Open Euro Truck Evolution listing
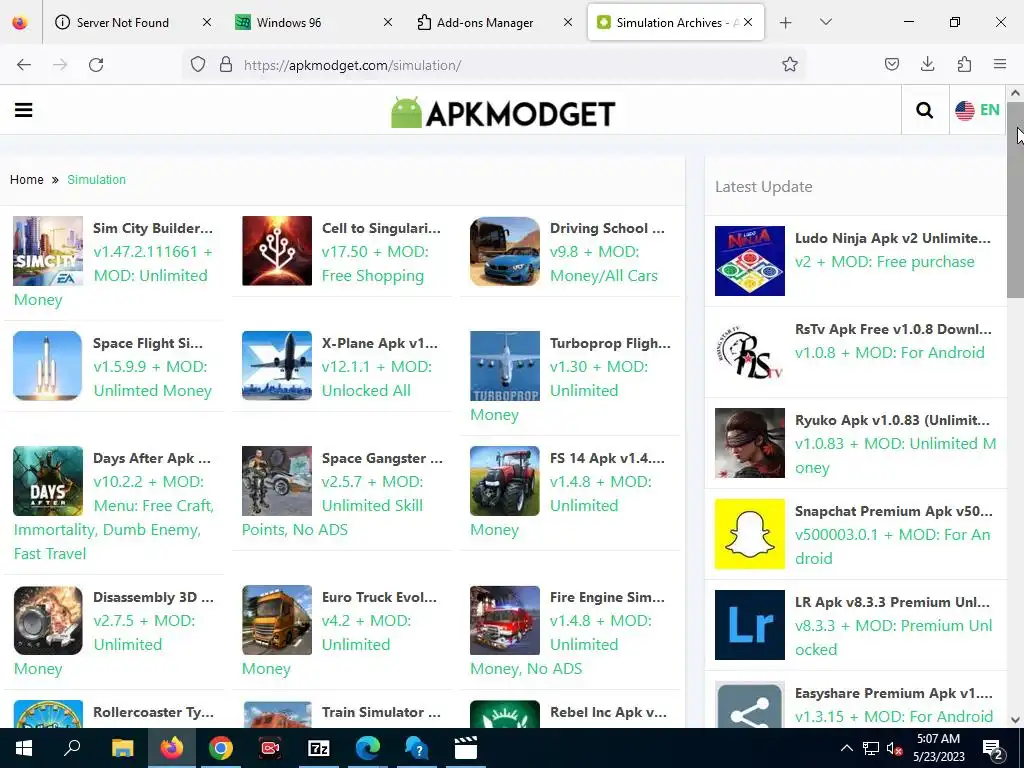The image size is (1024, 768). point(379,597)
